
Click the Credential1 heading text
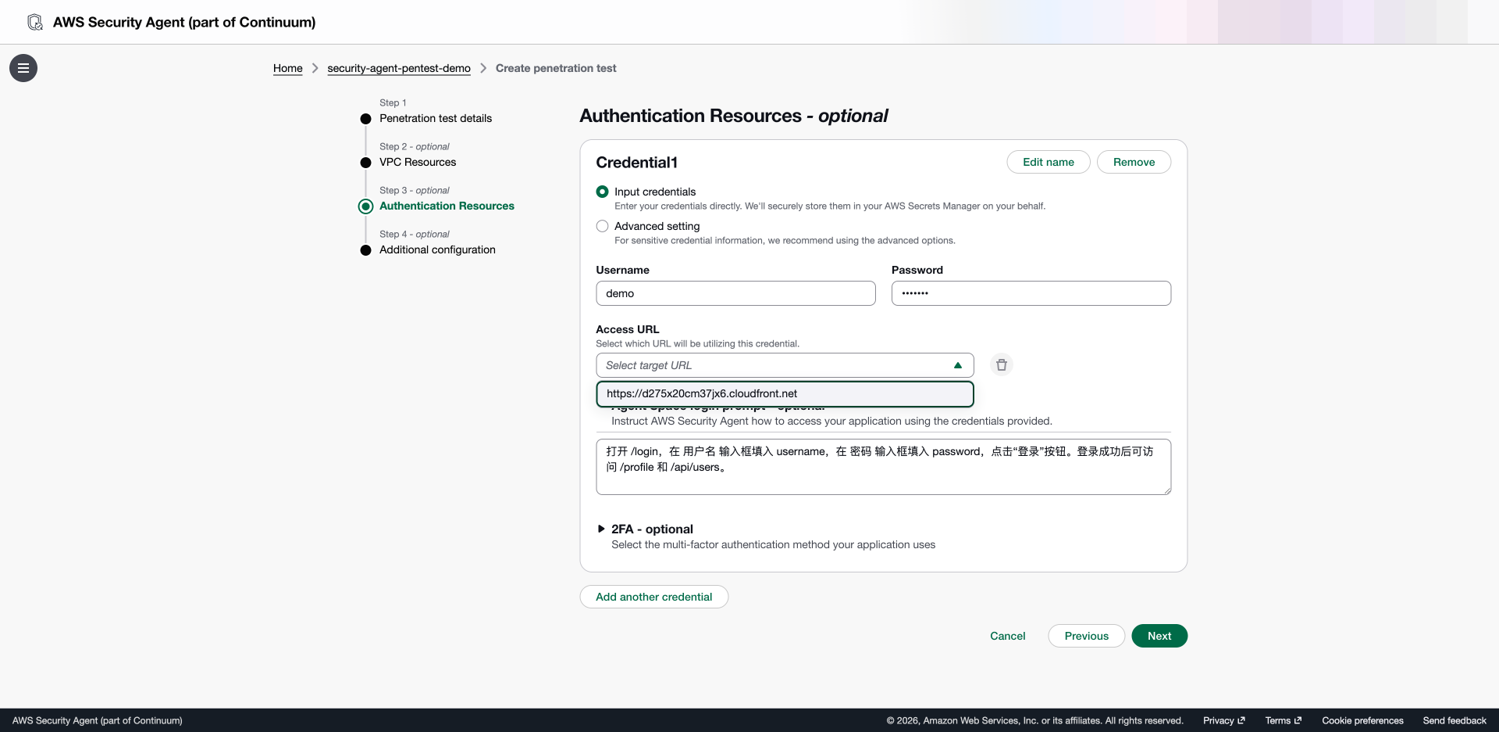[637, 162]
